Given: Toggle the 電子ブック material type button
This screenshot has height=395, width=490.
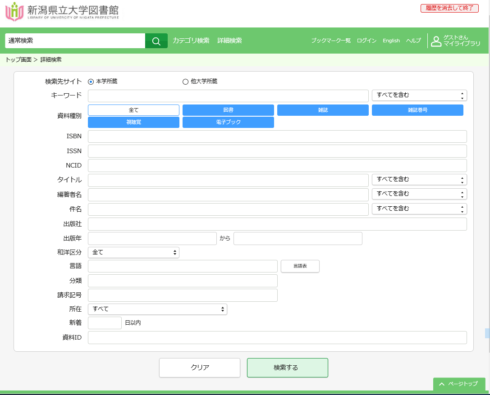Looking at the screenshot, I should pos(228,122).
